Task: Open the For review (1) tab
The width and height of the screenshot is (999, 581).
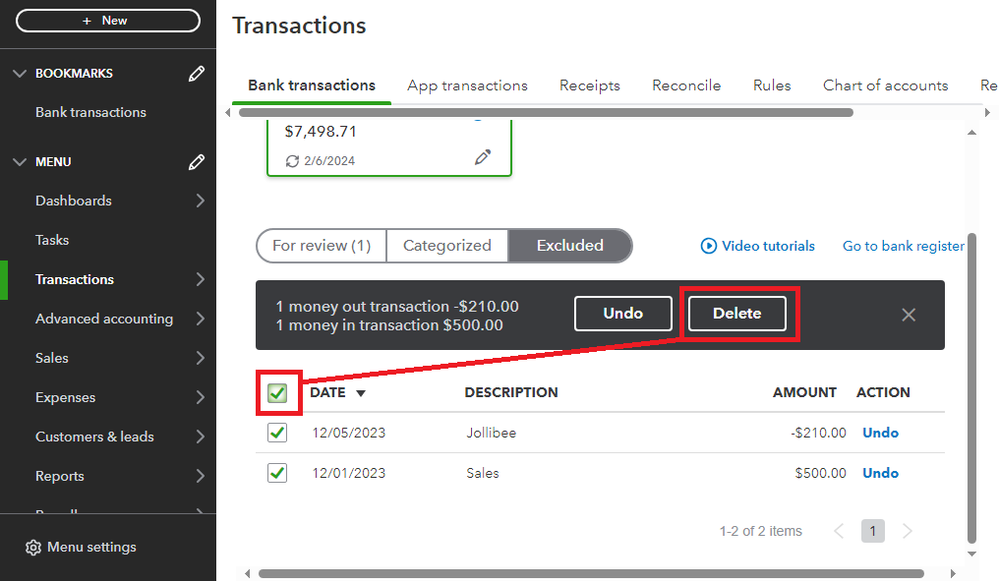Action: (x=322, y=246)
